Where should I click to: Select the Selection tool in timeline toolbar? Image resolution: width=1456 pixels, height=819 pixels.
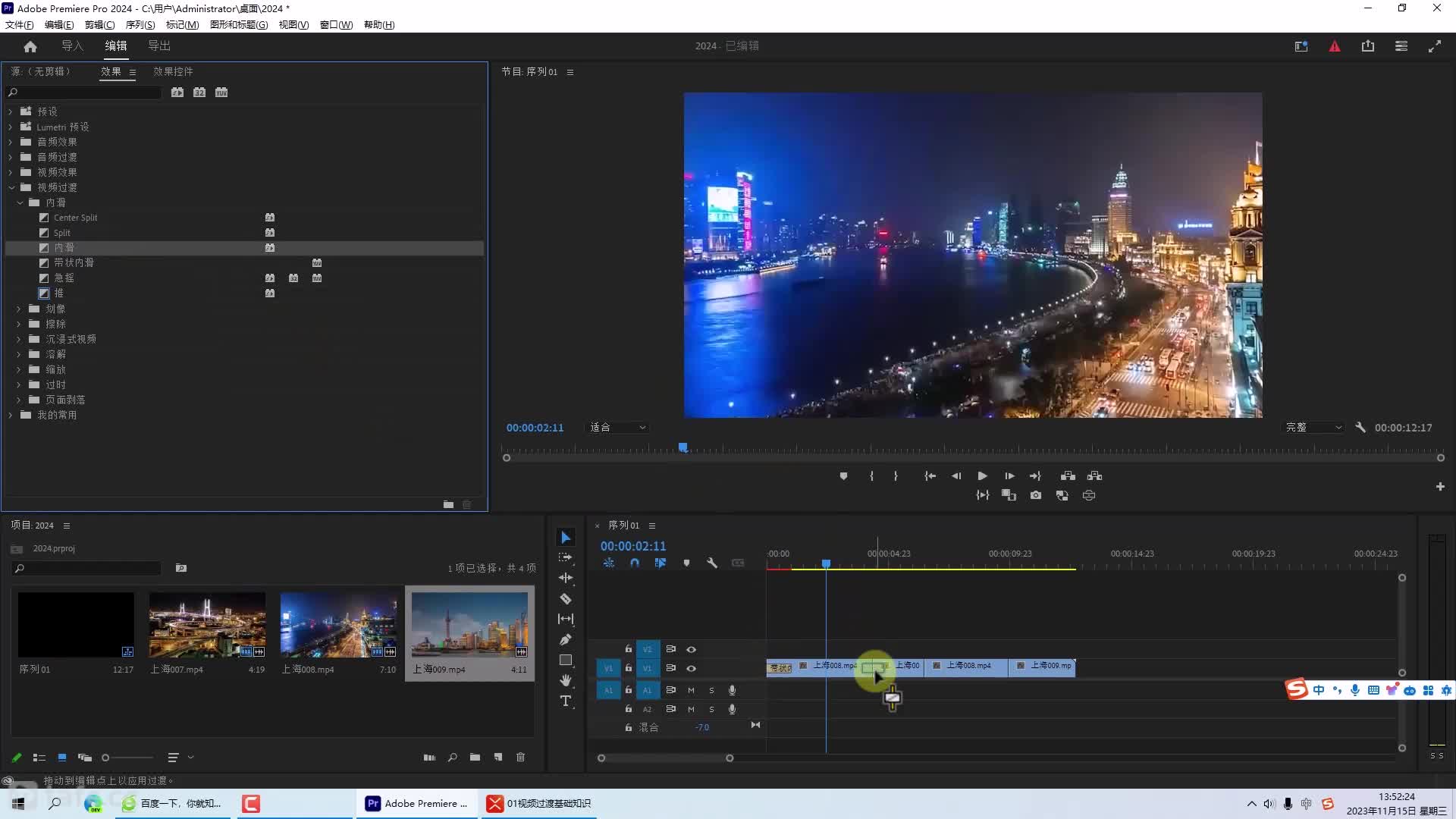coord(566,538)
